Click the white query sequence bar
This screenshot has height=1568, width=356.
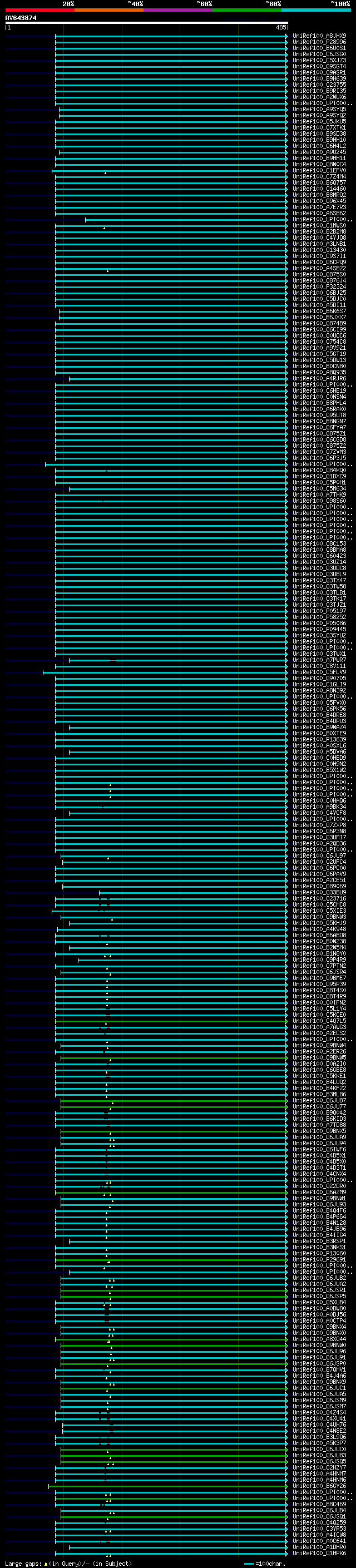click(147, 22)
